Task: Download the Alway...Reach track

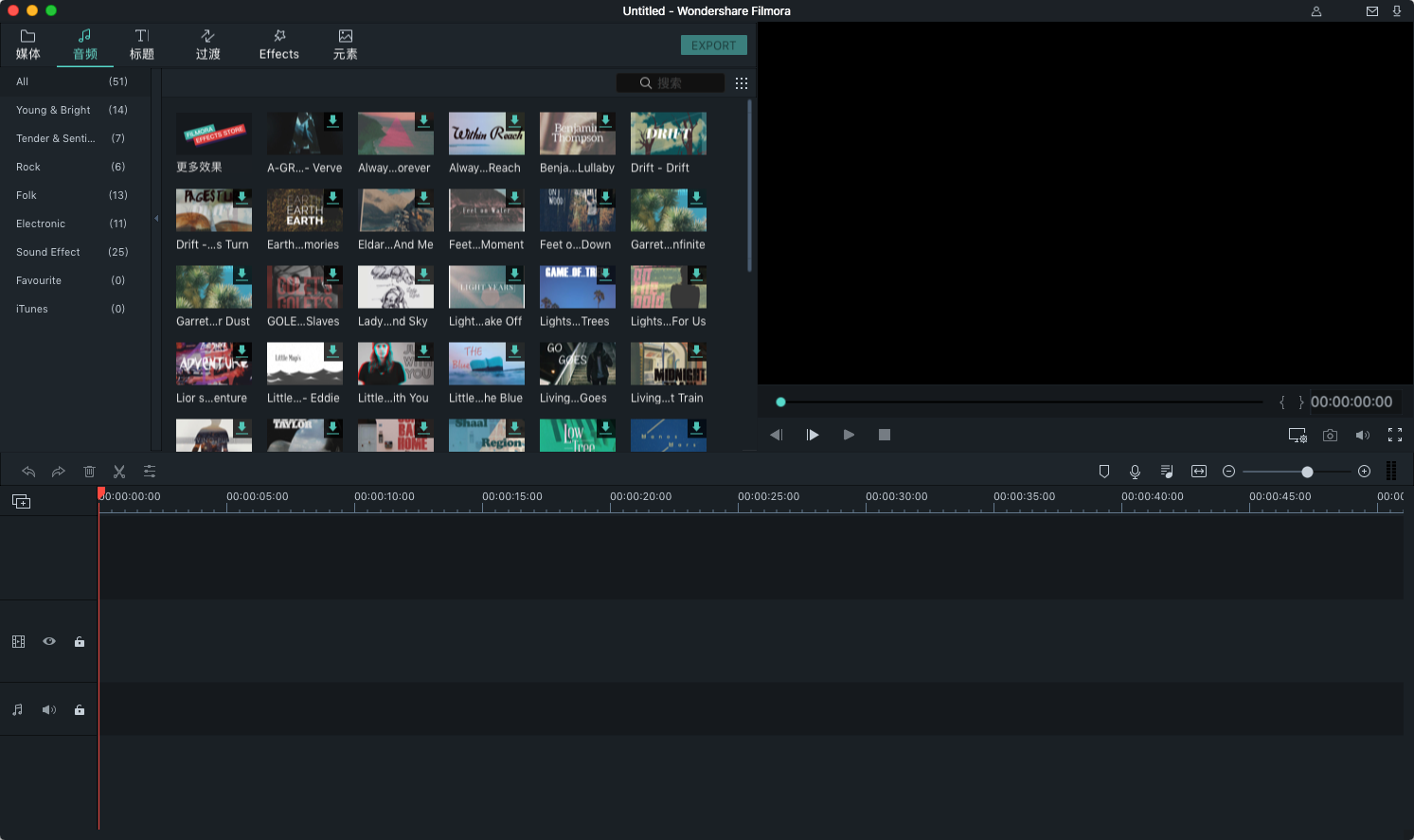Action: tap(514, 120)
